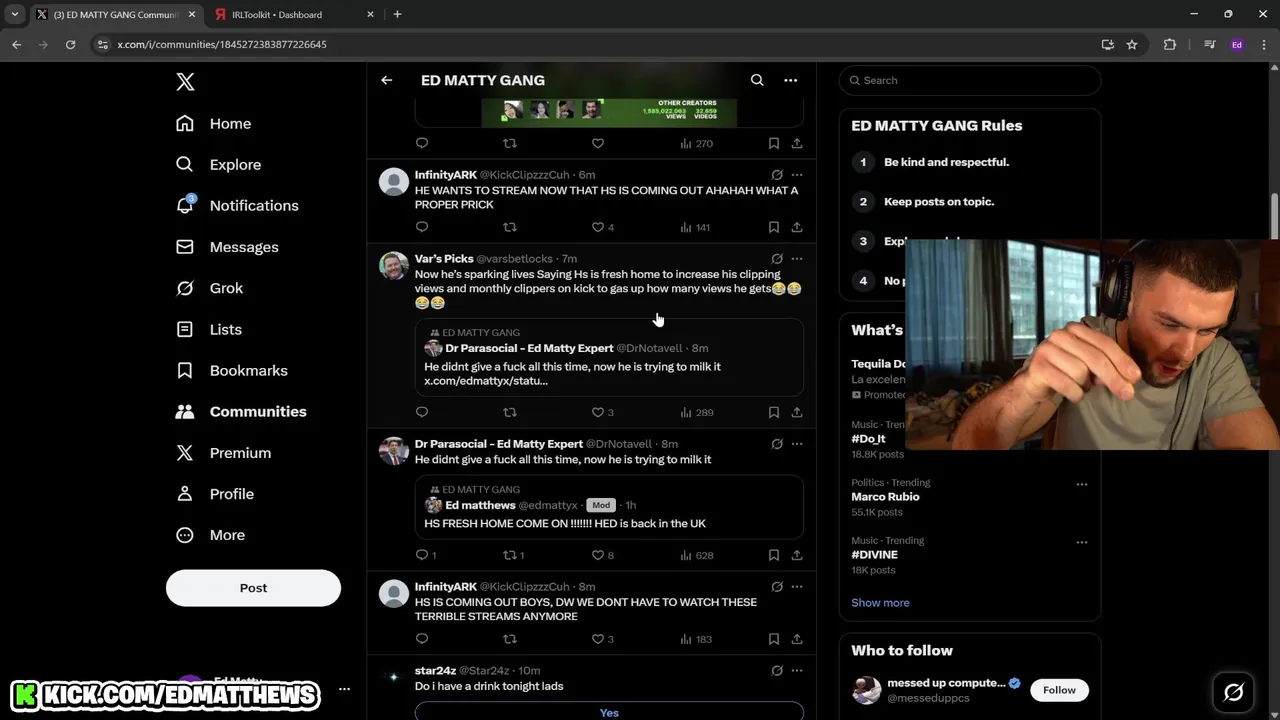Open like count on top post with 270 views
1280x720 pixels.
(598, 143)
